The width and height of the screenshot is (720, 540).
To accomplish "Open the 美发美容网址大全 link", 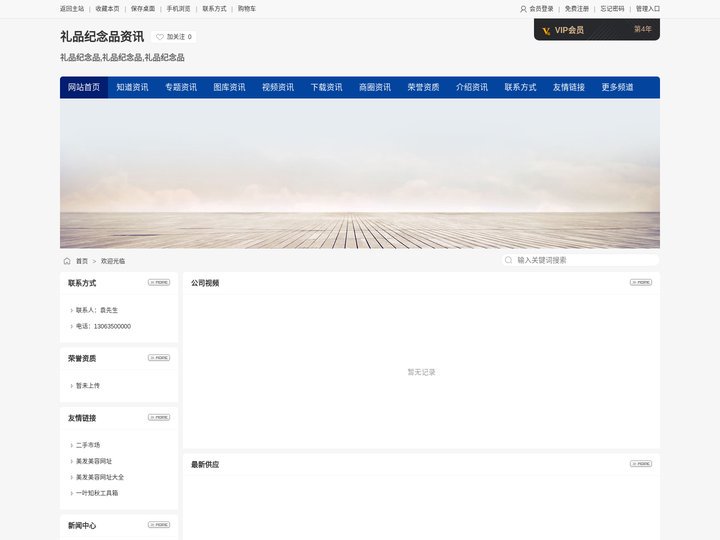I will coord(100,477).
